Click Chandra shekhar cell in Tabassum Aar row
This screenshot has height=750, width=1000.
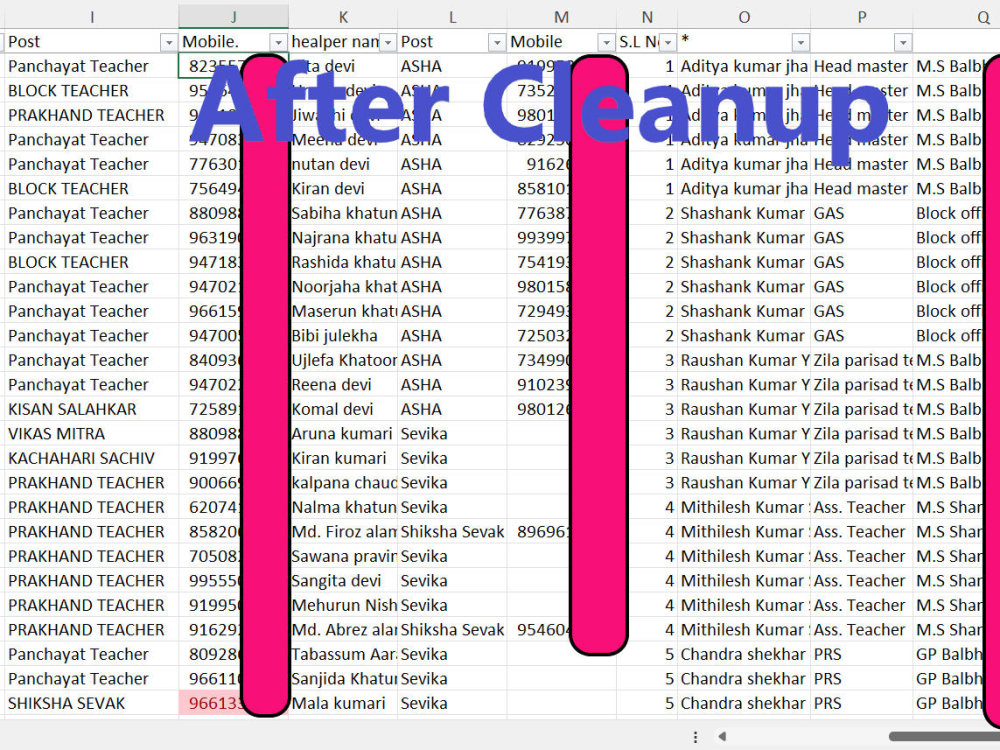pyautogui.click(x=744, y=654)
